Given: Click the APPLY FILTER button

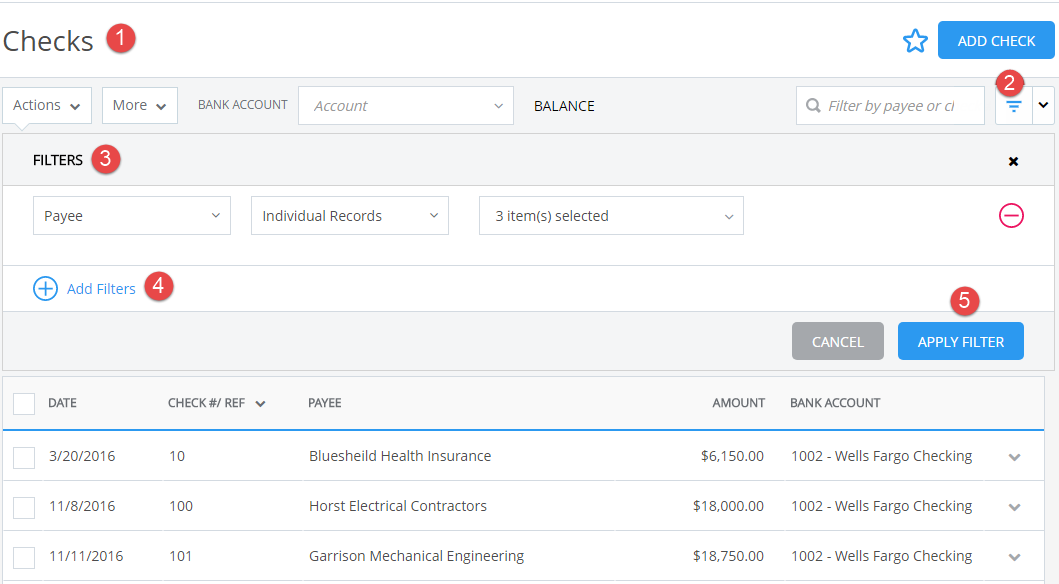Looking at the screenshot, I should pyautogui.click(x=960, y=342).
